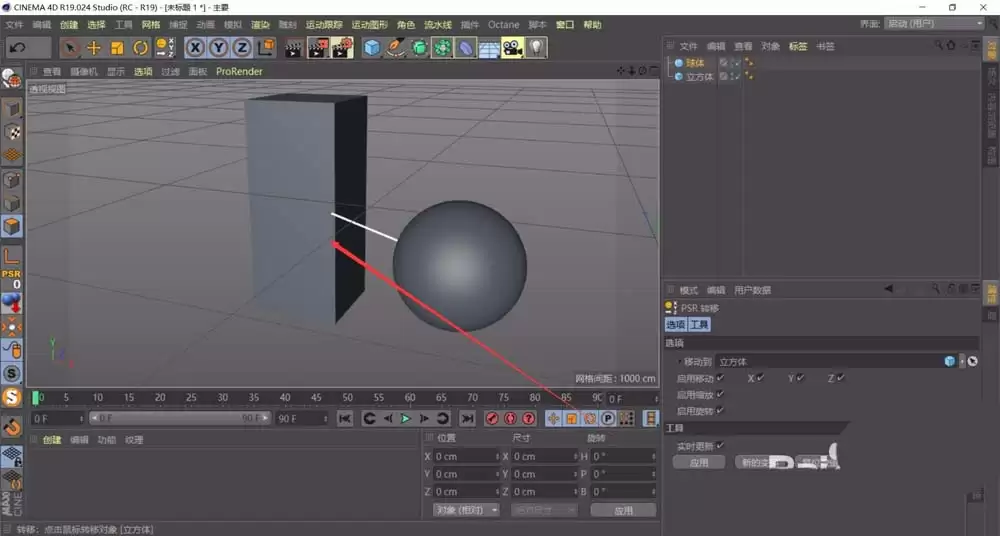The width and height of the screenshot is (1000, 536).
Task: Switch to the 工具 tab in attributes
Action: coord(699,325)
